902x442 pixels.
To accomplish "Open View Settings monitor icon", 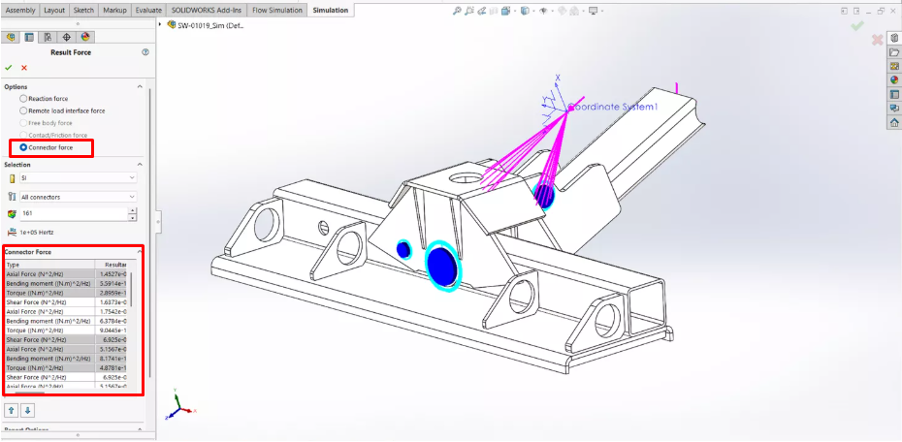I will click(594, 10).
